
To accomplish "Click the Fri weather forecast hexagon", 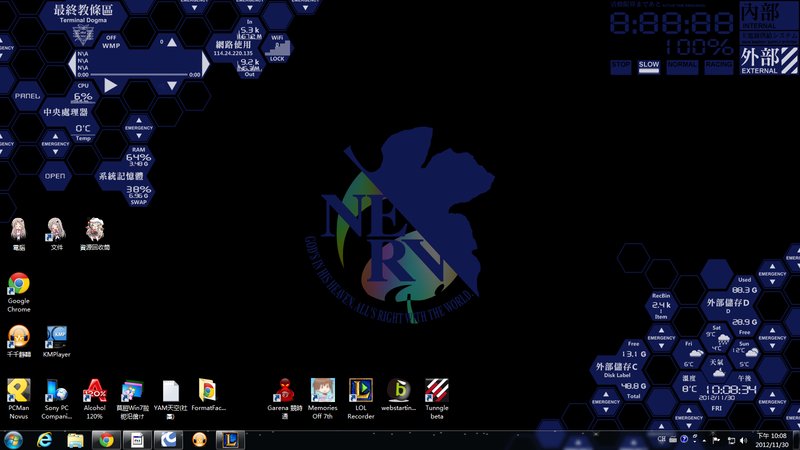I will coord(689,353).
